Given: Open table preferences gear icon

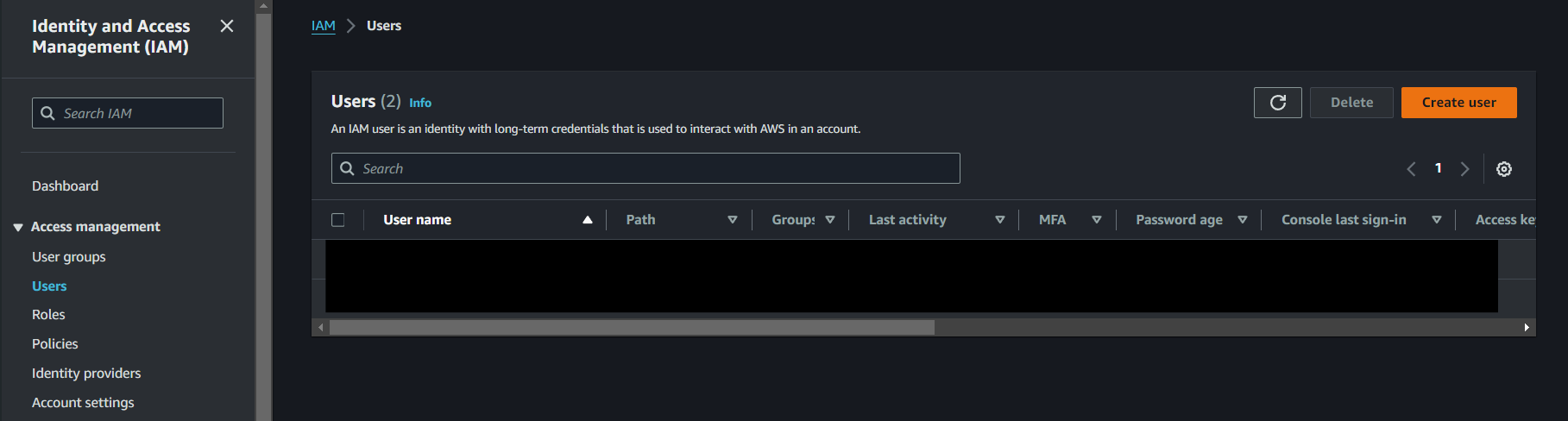Looking at the screenshot, I should (x=1503, y=169).
